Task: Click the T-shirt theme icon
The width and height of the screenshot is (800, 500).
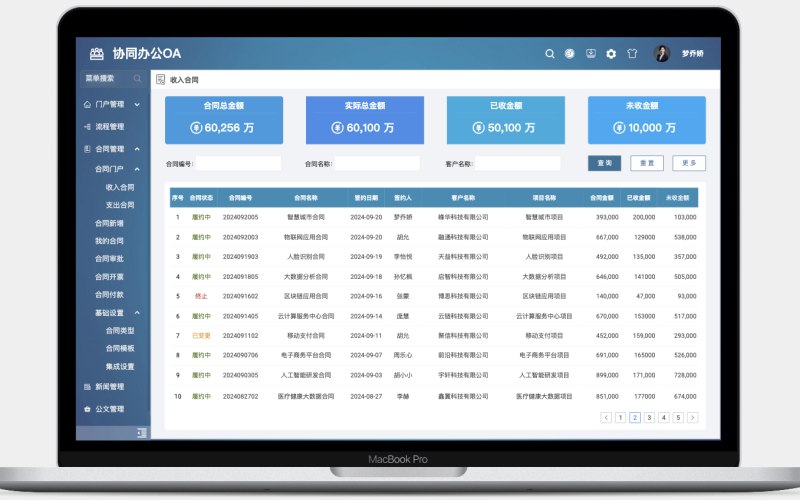Action: point(632,54)
